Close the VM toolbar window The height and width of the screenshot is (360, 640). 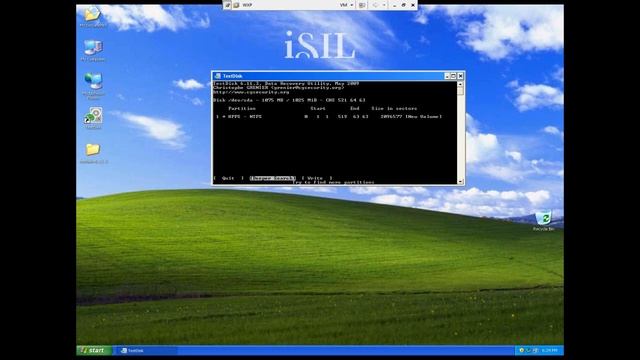[x=413, y=5]
